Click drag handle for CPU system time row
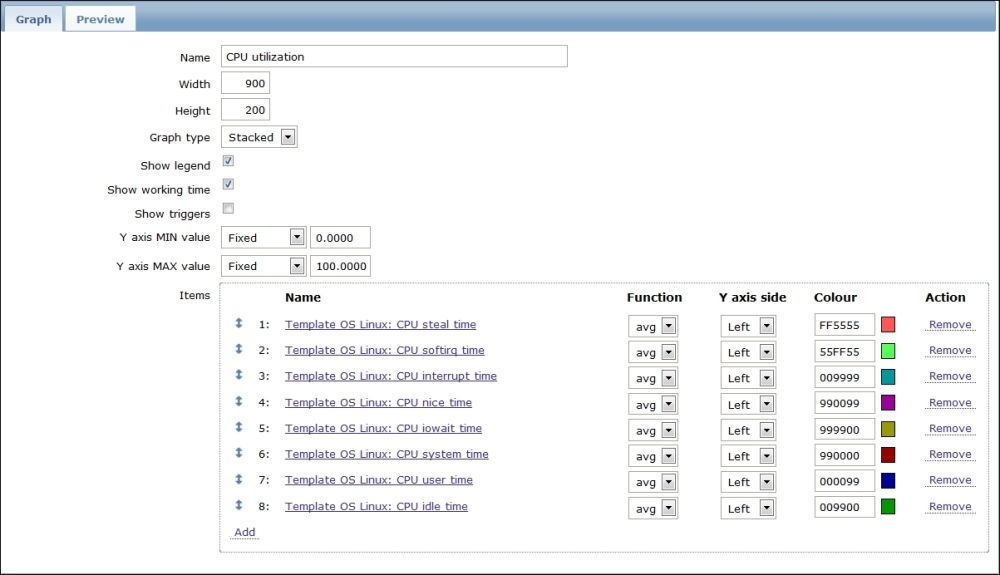1000x575 pixels. [239, 453]
